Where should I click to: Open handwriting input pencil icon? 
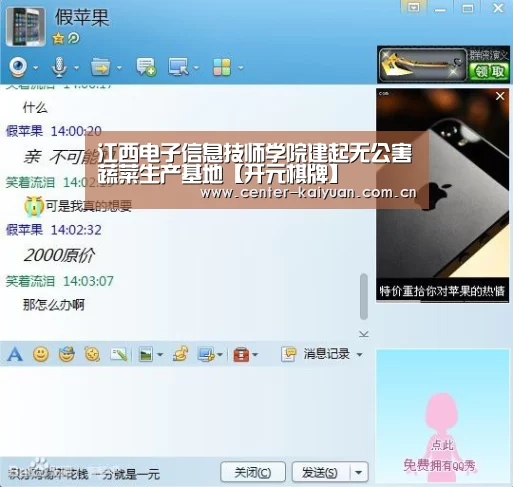(x=118, y=354)
